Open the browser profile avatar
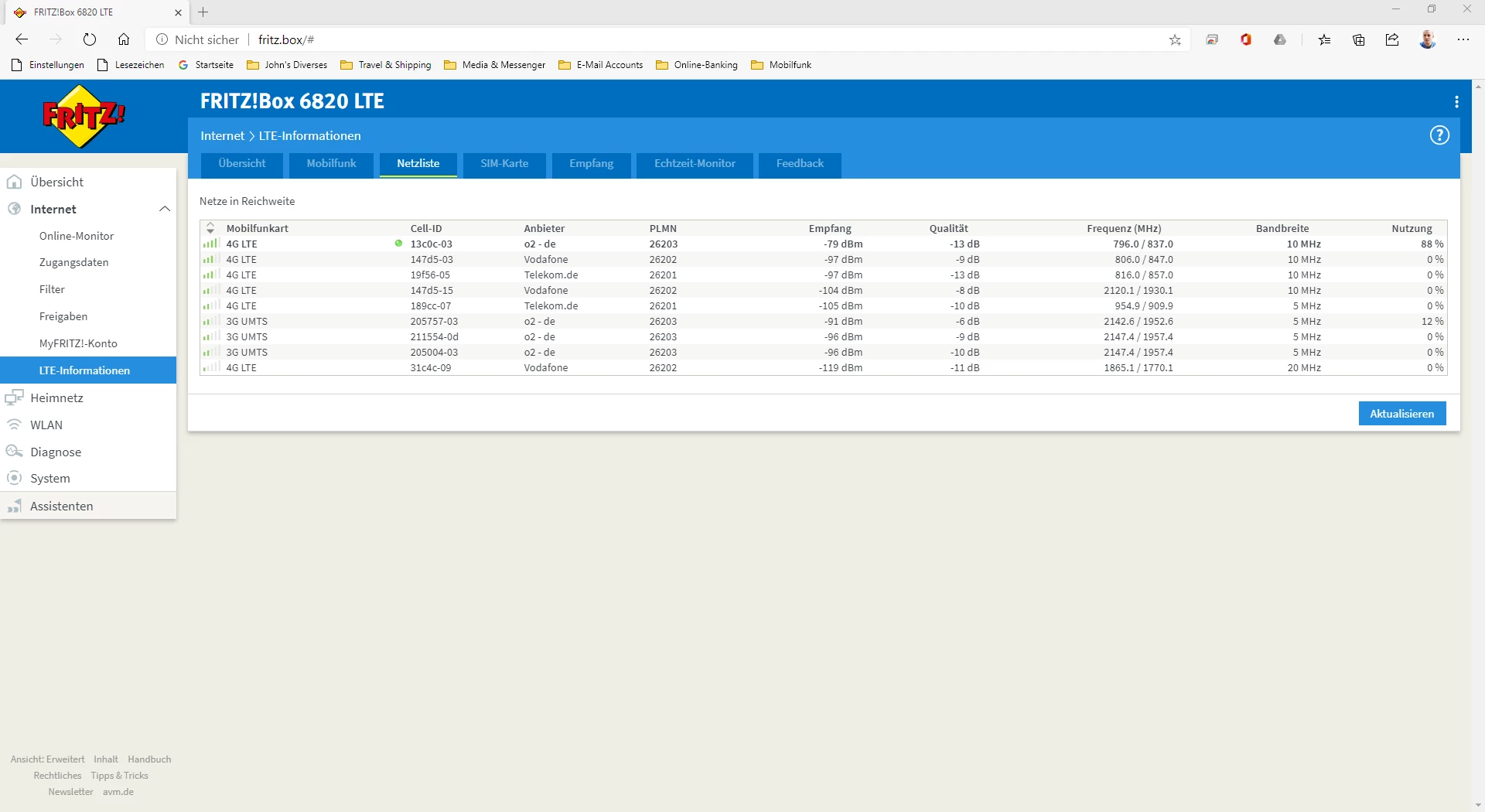The image size is (1485, 812). pos(1427,39)
